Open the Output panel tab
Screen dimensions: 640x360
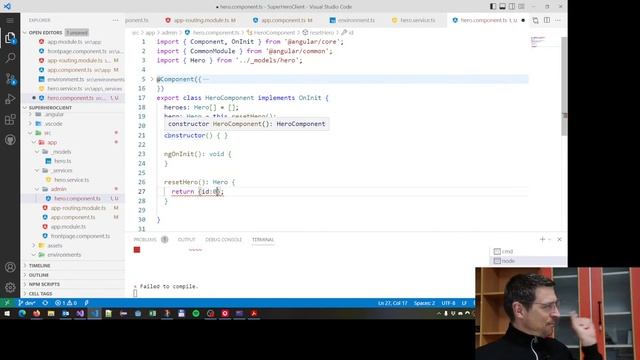point(187,240)
